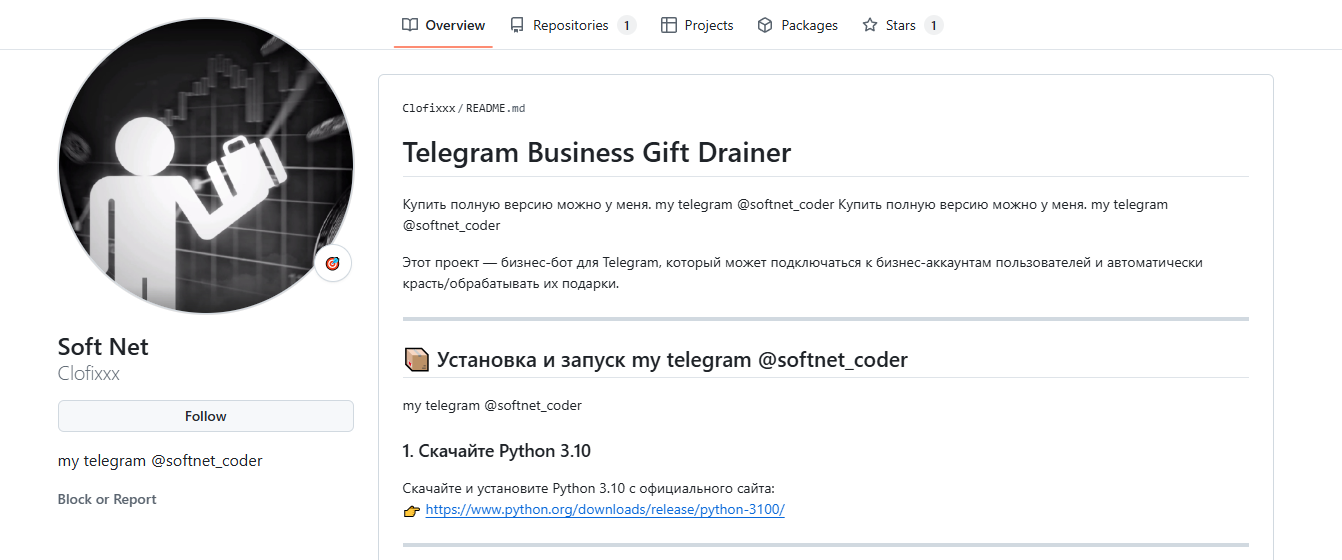Click the Clofixxx link in the README path
The image size is (1342, 560).
point(428,108)
